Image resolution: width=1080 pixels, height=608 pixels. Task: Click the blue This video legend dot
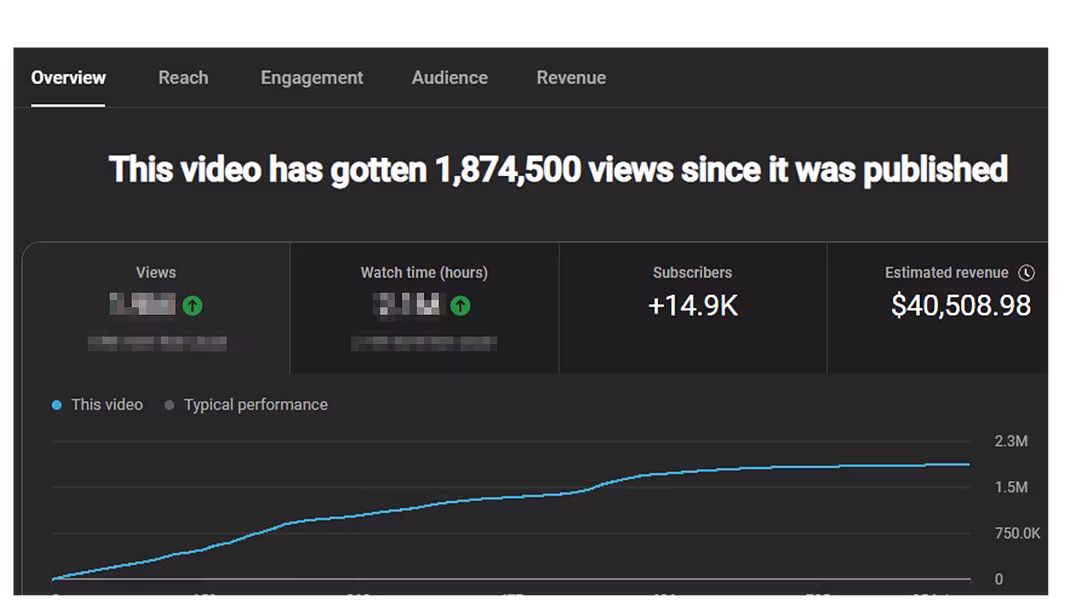point(57,405)
